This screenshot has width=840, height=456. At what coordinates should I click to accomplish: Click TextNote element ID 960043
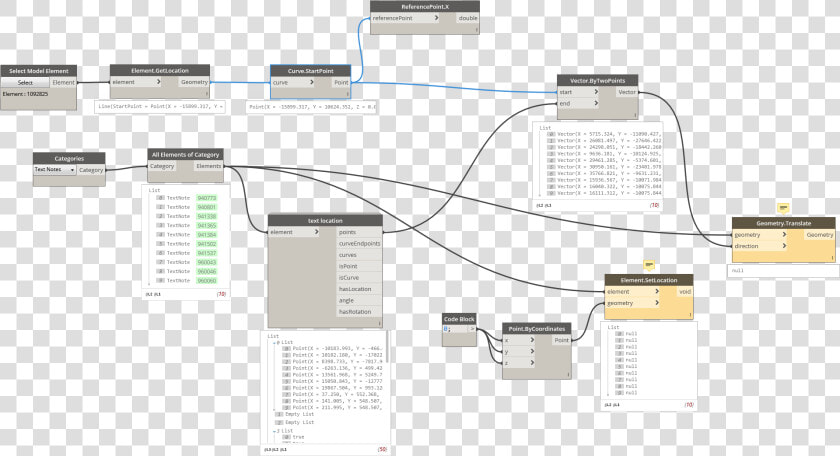pos(206,262)
